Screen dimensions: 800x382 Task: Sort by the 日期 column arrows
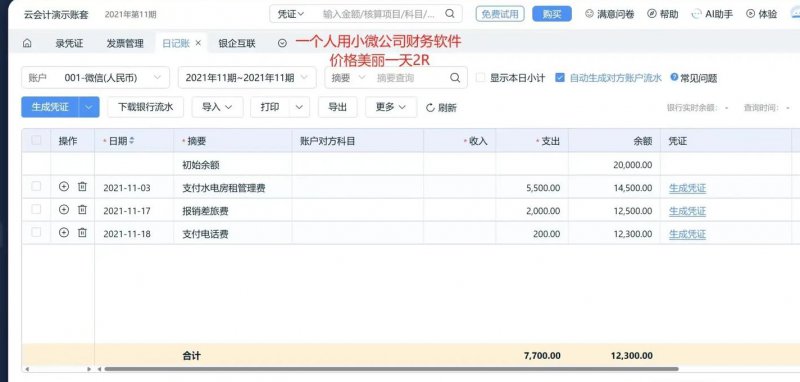click(132, 141)
